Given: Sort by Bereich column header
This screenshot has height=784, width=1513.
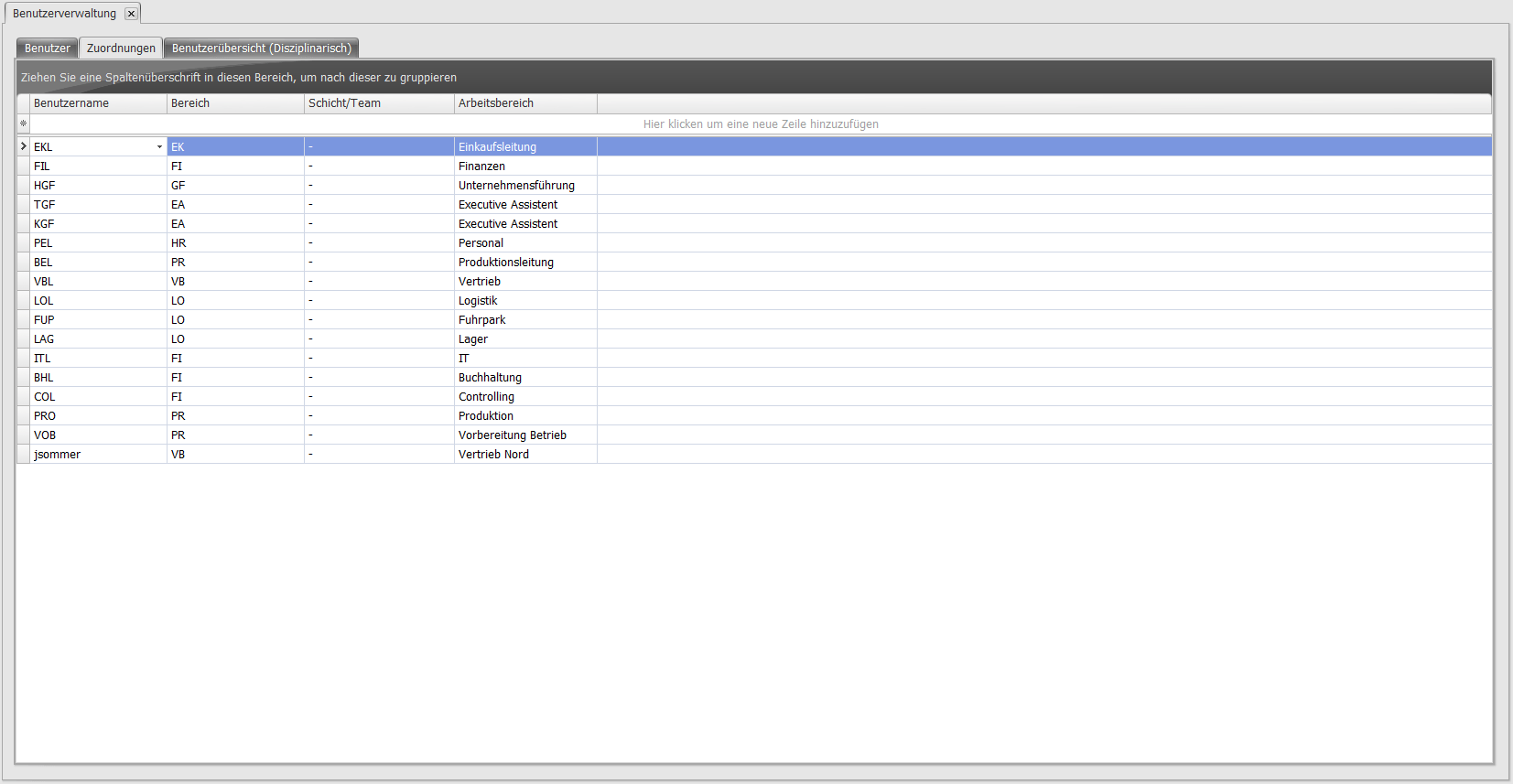Looking at the screenshot, I should (235, 103).
